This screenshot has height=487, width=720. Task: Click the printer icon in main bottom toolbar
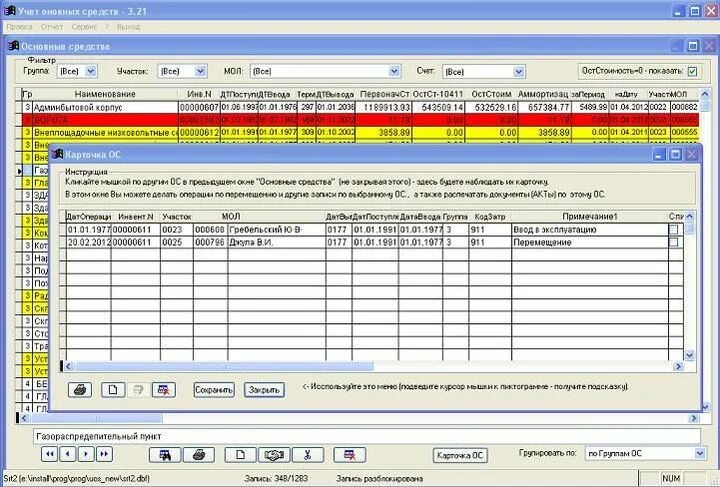click(198, 455)
